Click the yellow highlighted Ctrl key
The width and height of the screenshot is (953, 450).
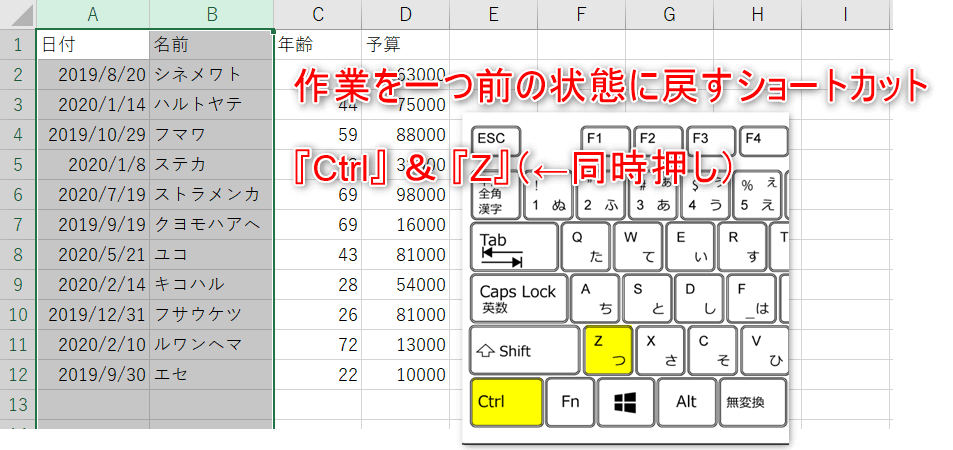click(x=506, y=402)
